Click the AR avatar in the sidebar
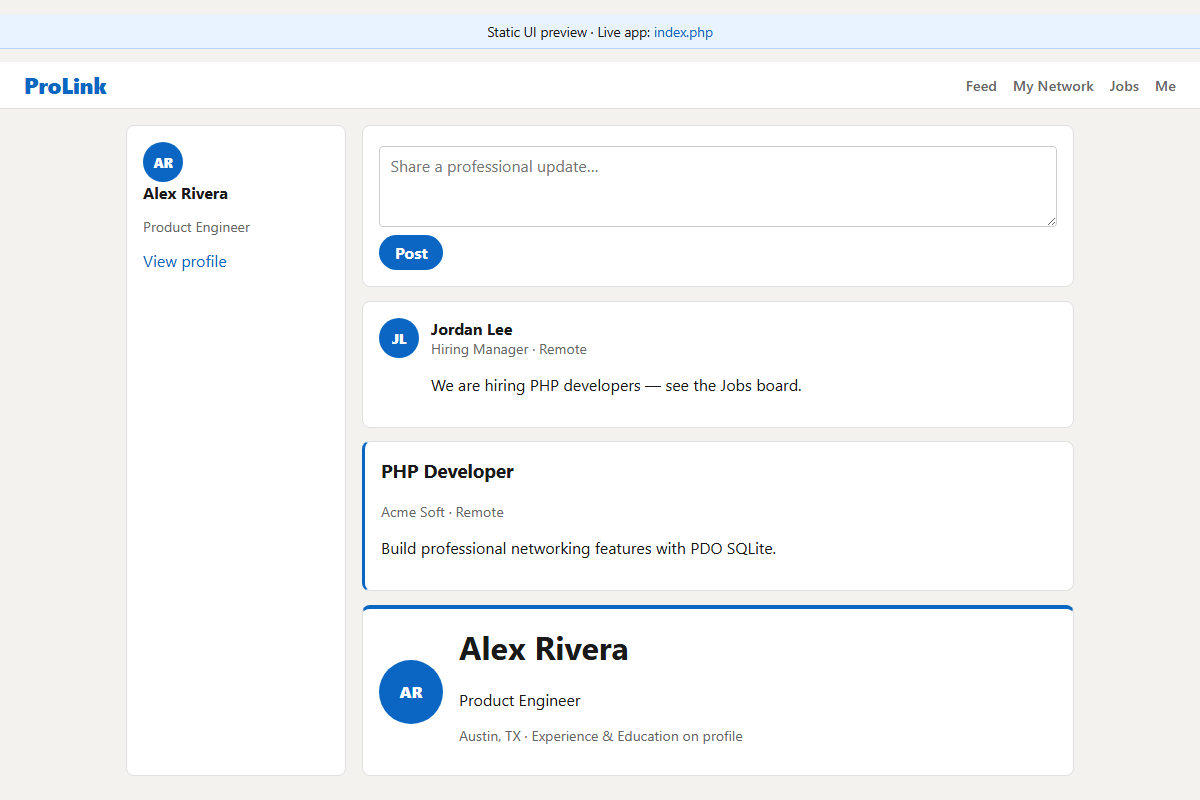The height and width of the screenshot is (800, 1200). [163, 162]
